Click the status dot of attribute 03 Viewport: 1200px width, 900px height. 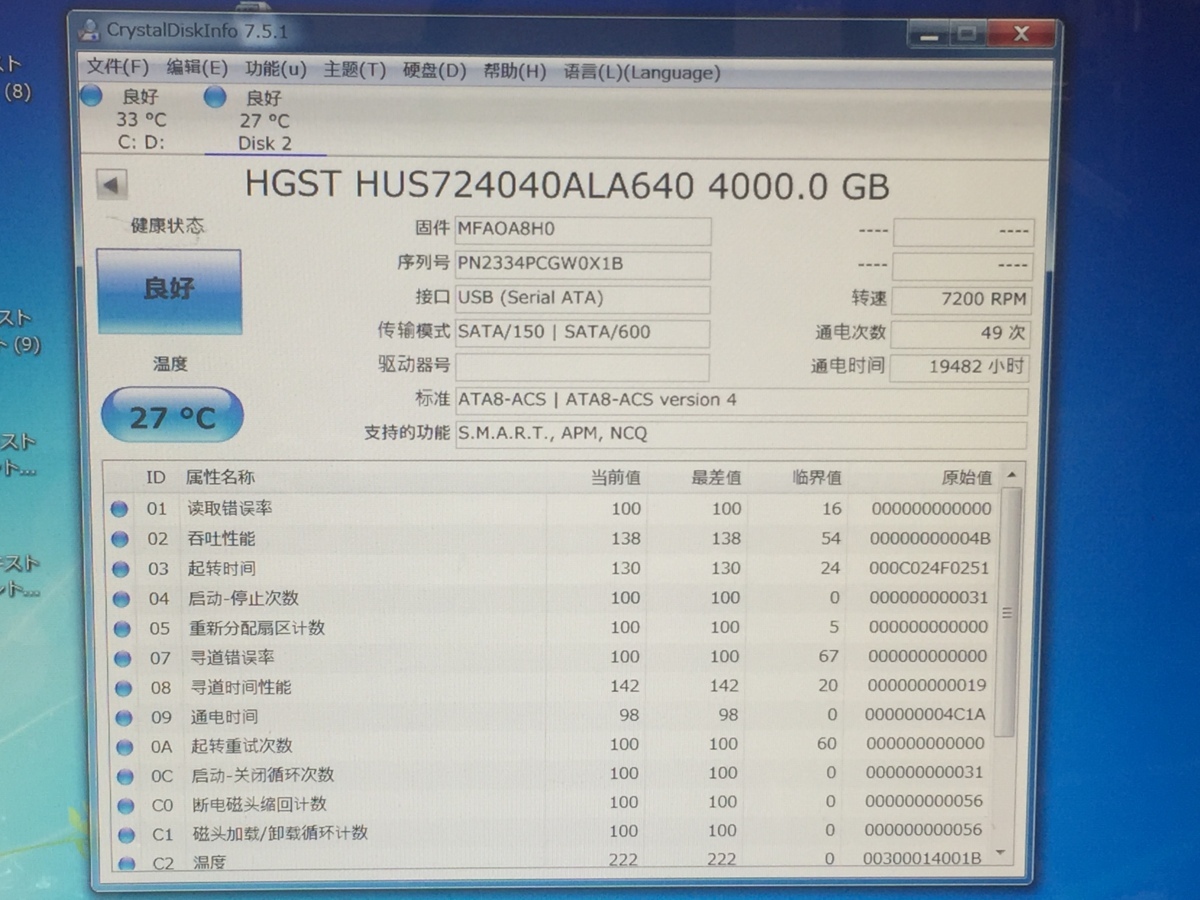121,569
